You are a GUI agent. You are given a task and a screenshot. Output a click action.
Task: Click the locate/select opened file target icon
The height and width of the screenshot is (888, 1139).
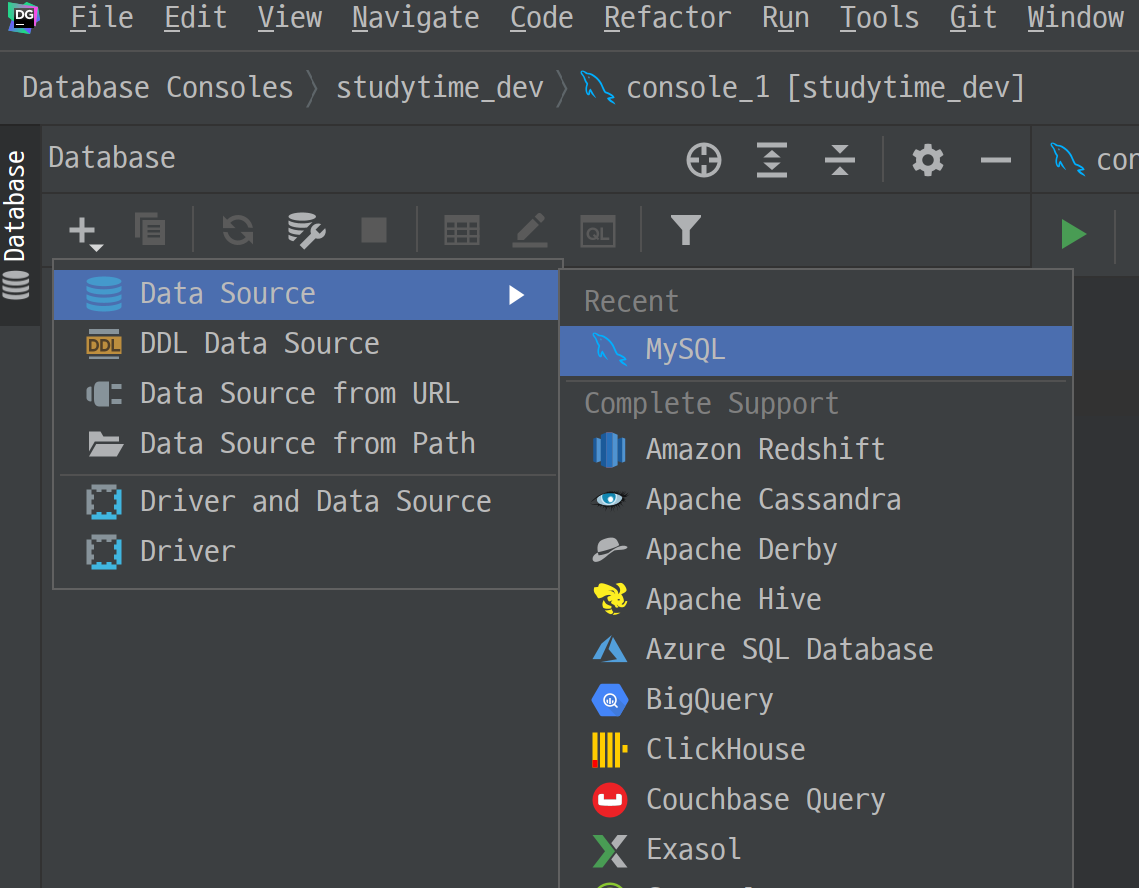704,160
